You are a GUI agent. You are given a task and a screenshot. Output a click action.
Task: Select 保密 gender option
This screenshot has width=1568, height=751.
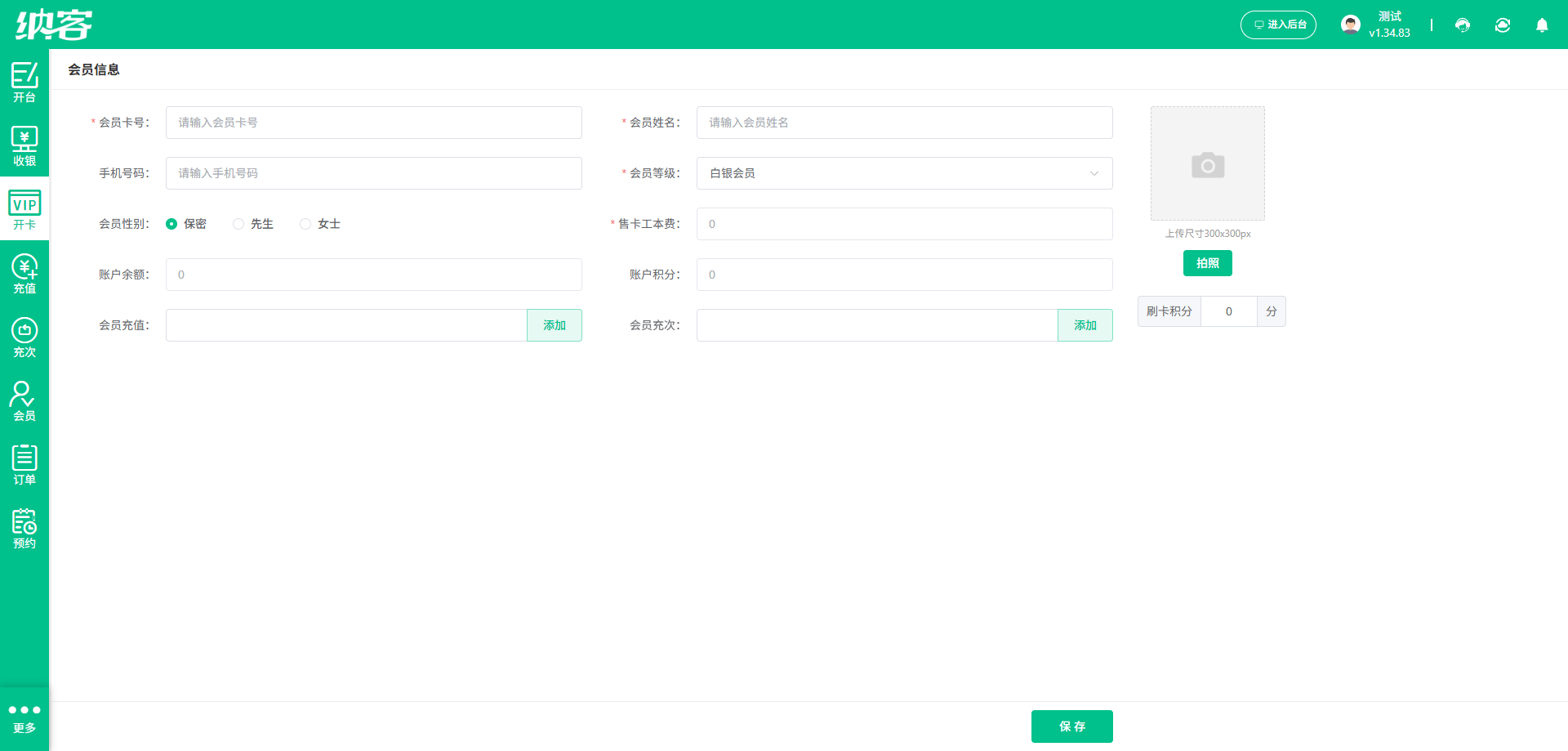click(186, 224)
